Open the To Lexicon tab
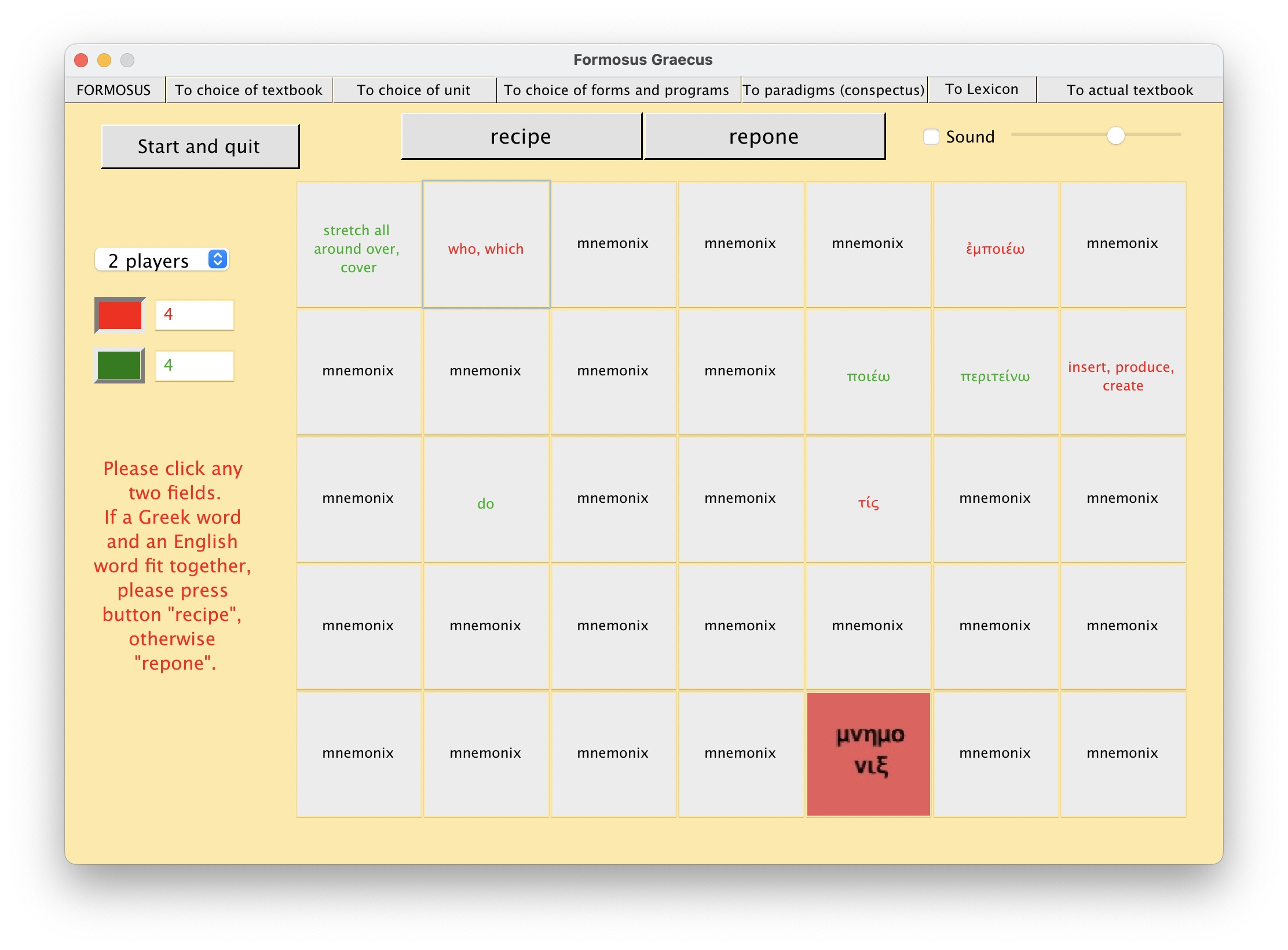 [x=982, y=89]
